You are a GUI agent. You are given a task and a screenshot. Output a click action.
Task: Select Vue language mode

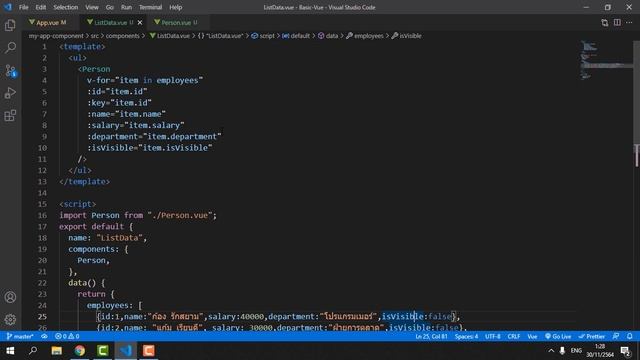click(x=532, y=336)
